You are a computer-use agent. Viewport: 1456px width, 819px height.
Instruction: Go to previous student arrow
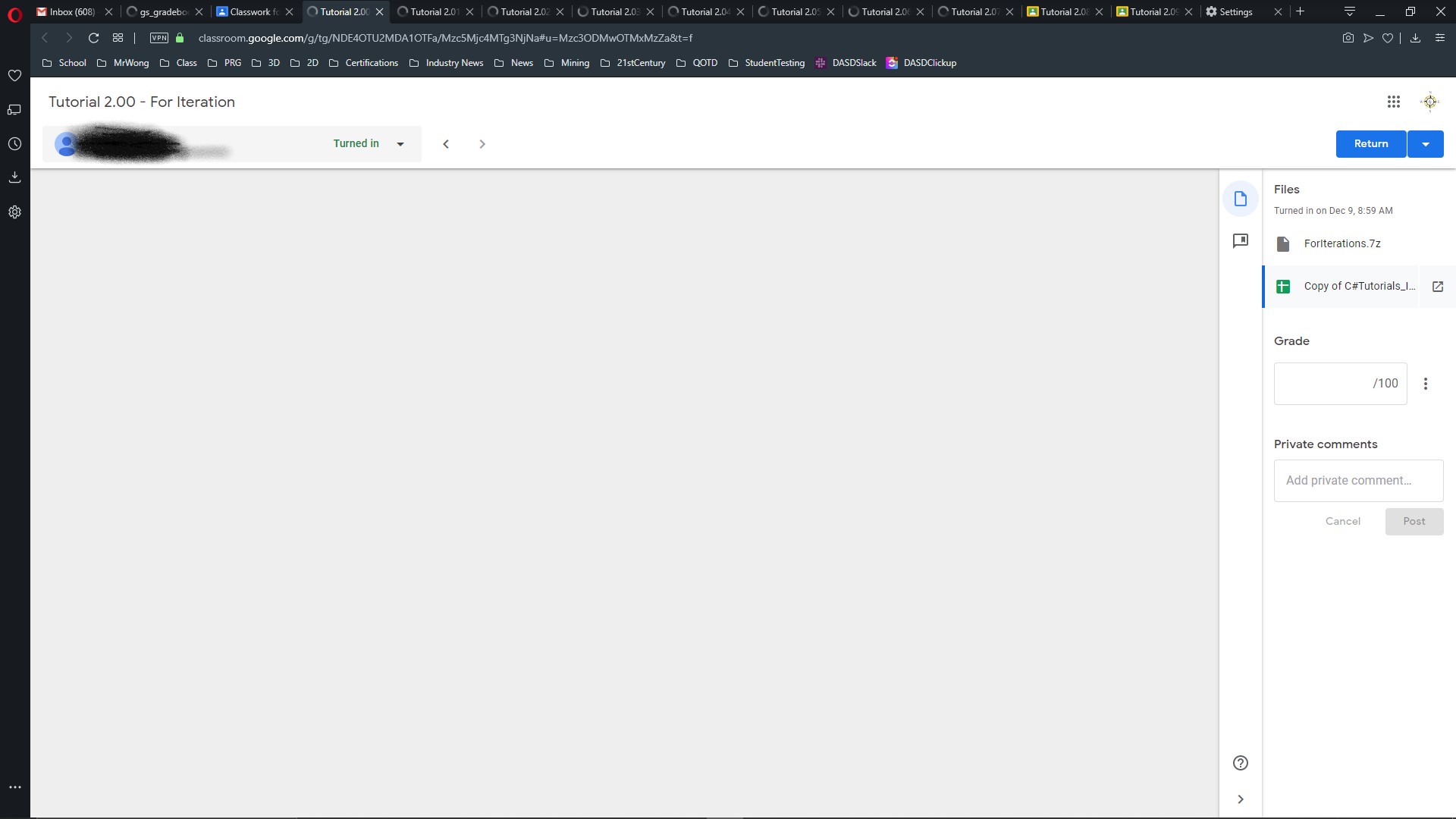click(446, 144)
